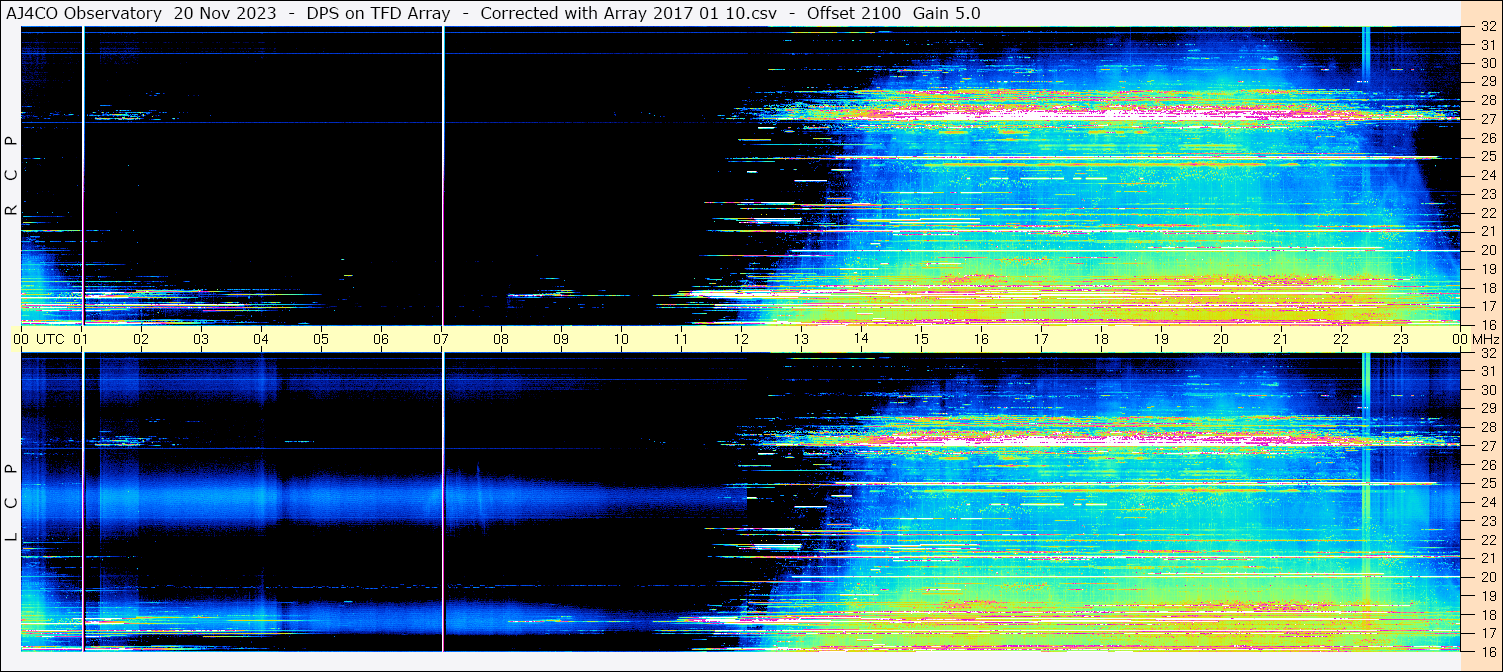
Task: Click hour "04" on the UTC time axis
Action: (x=261, y=339)
